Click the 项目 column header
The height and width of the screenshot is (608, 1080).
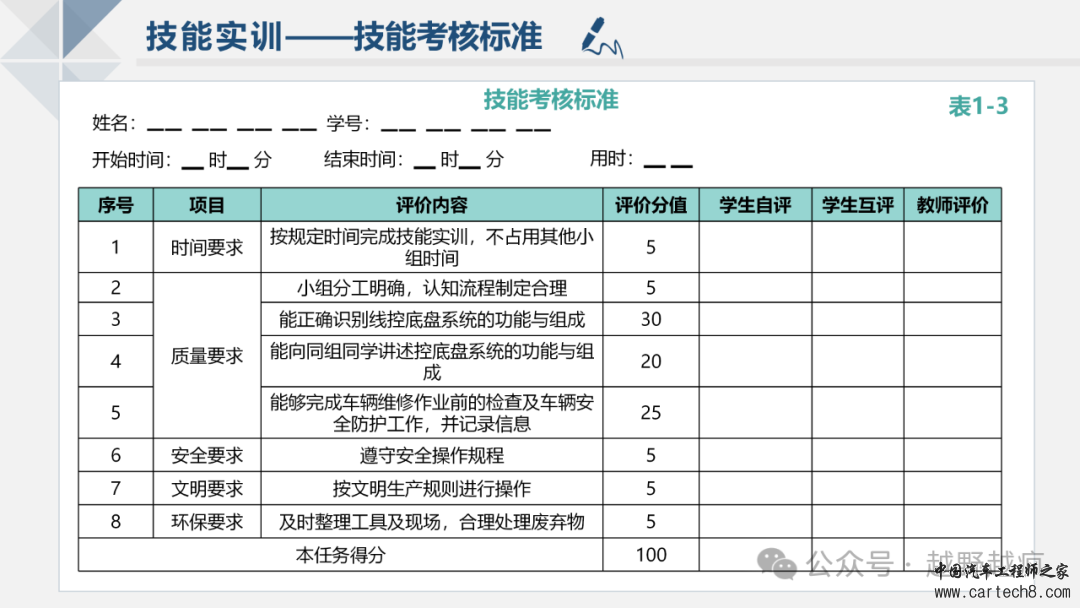click(207, 205)
